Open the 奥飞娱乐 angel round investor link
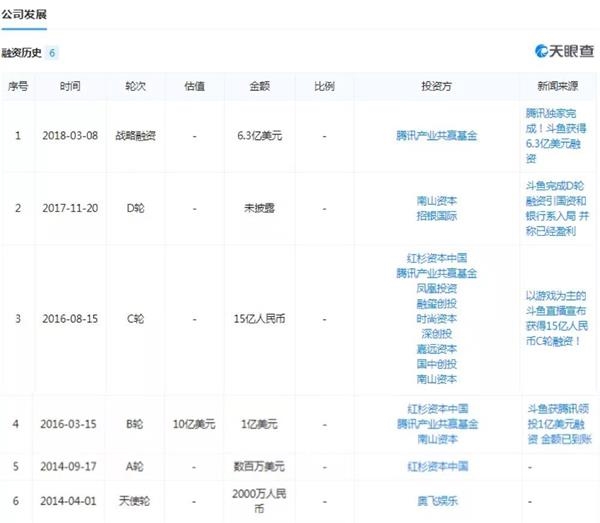 [437, 501]
